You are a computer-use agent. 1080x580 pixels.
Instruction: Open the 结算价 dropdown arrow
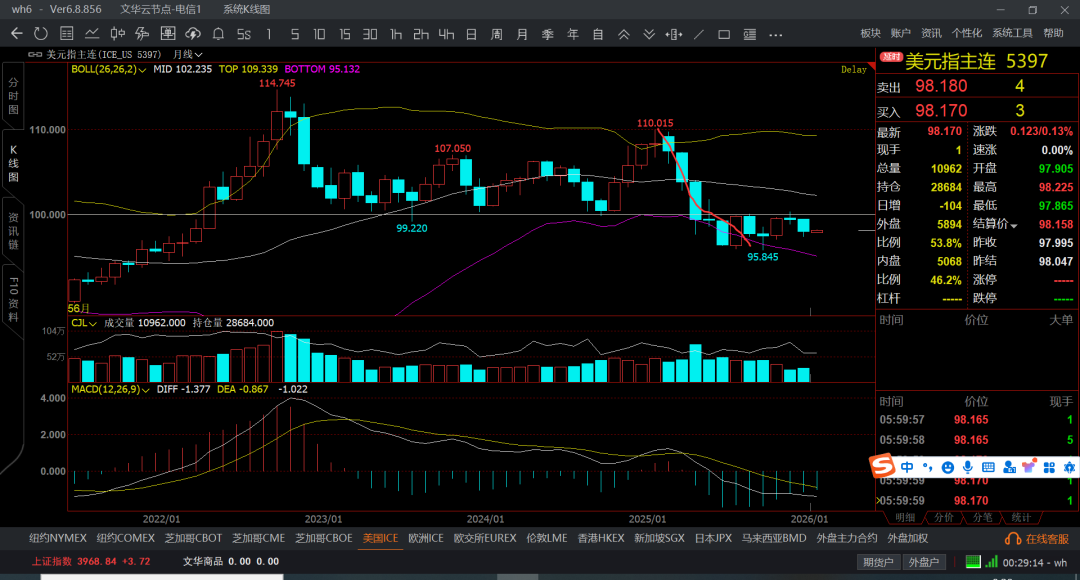tap(1013, 225)
